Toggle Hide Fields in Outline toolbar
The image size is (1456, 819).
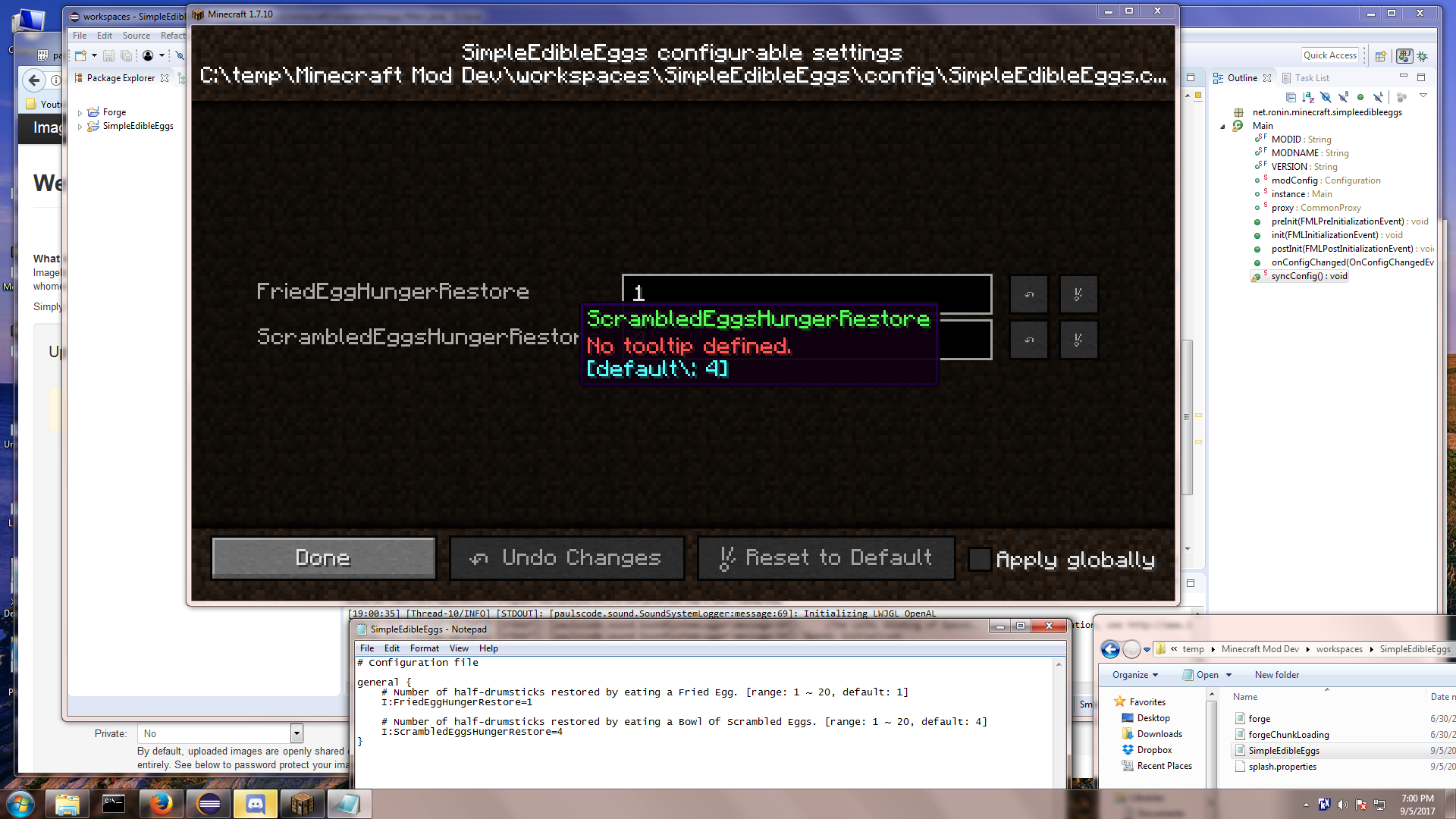coord(1326,97)
